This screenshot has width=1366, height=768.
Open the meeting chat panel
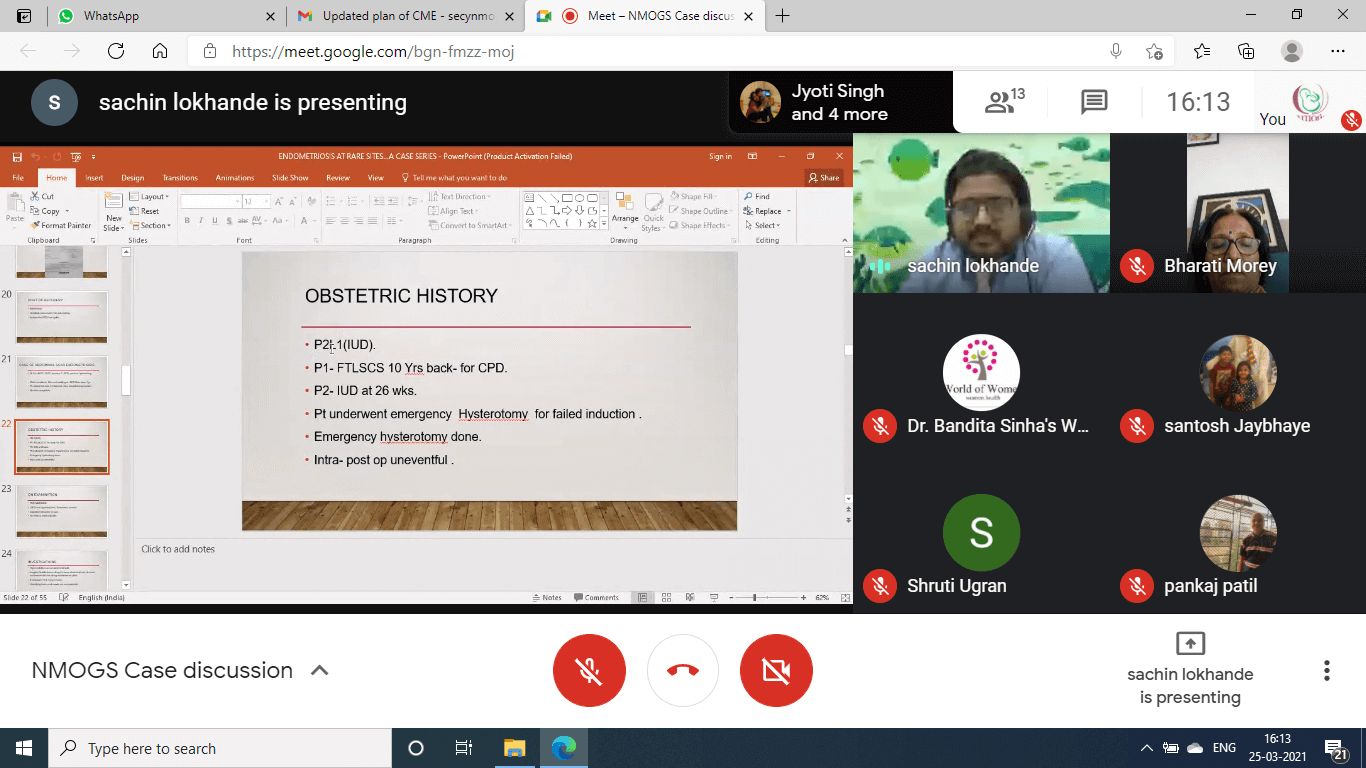click(x=1094, y=101)
